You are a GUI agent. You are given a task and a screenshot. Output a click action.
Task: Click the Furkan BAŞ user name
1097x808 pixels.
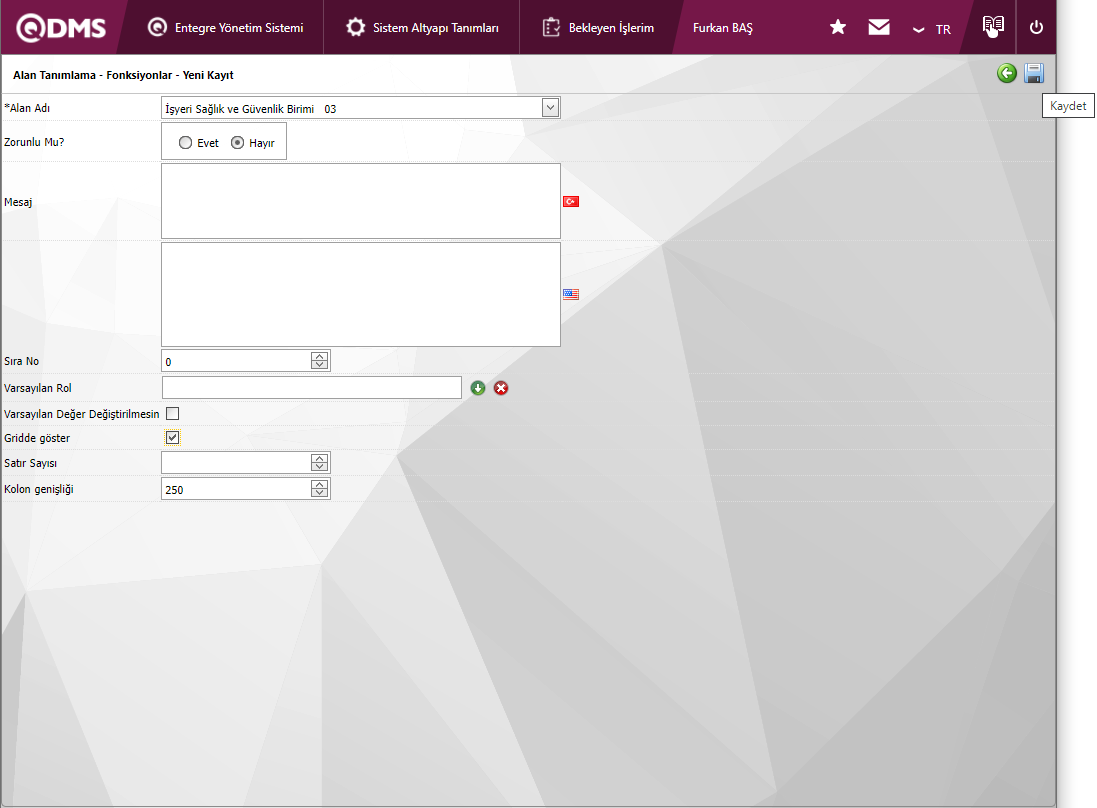[723, 28]
